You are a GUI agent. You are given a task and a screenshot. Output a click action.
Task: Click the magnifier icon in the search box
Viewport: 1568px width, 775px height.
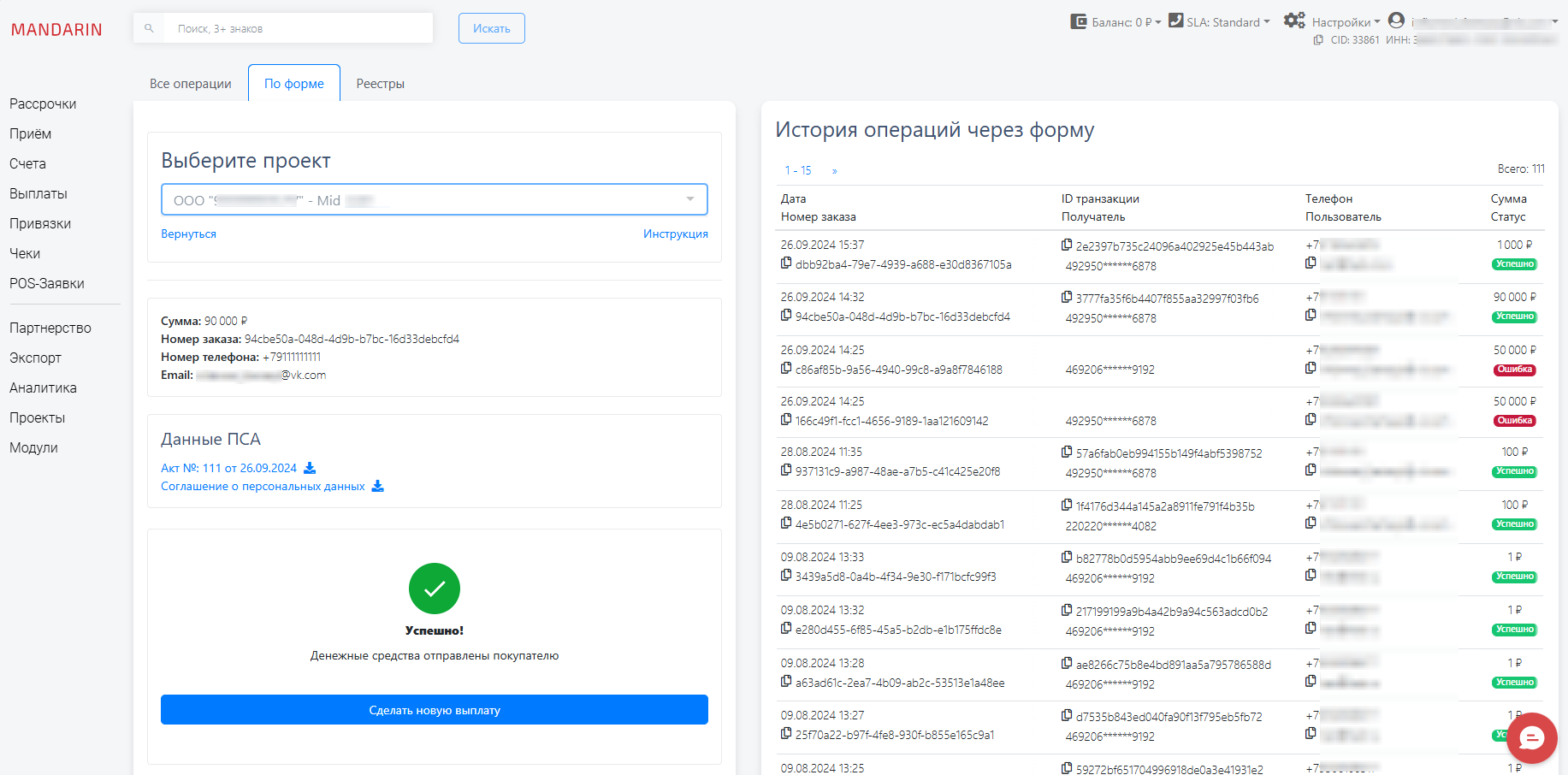(x=149, y=27)
